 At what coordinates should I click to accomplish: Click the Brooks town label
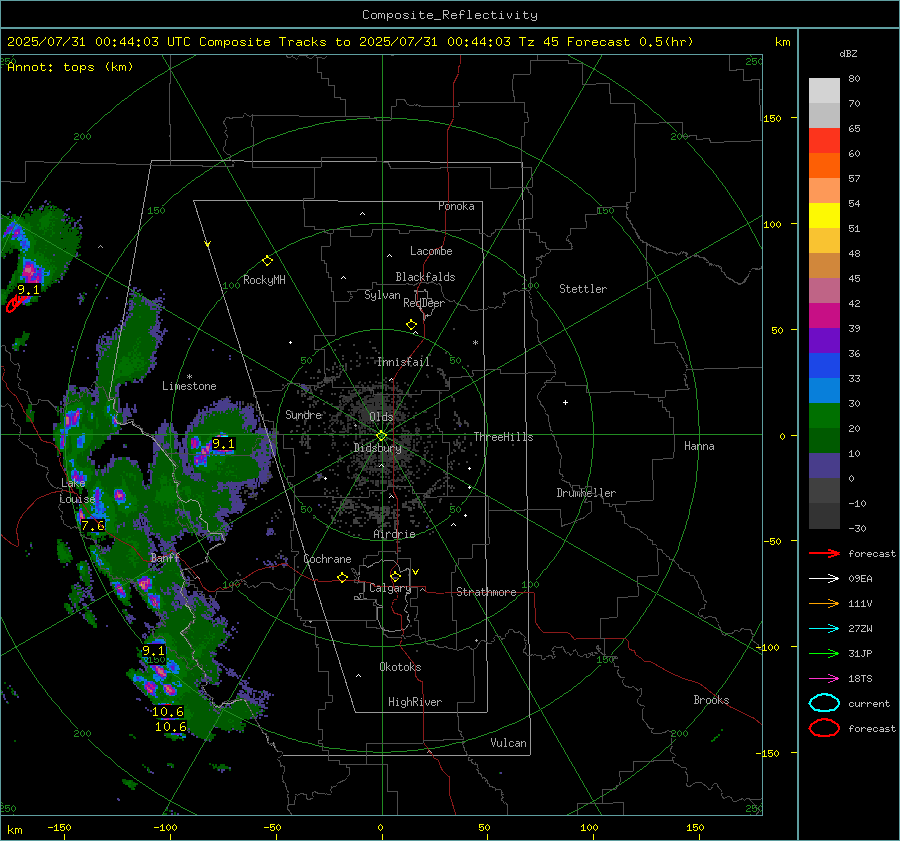click(711, 700)
